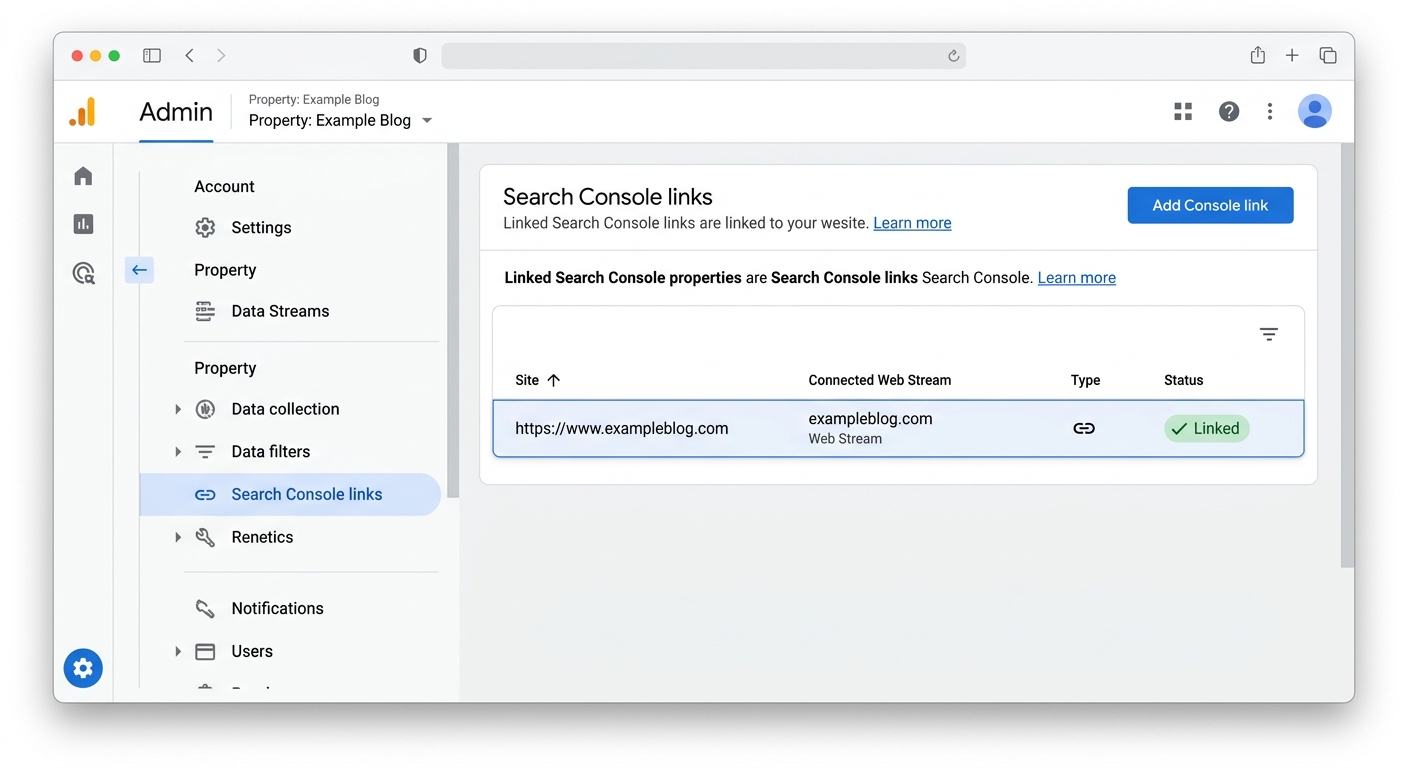
Task: Open the Reports bar chart icon
Action: 83,224
